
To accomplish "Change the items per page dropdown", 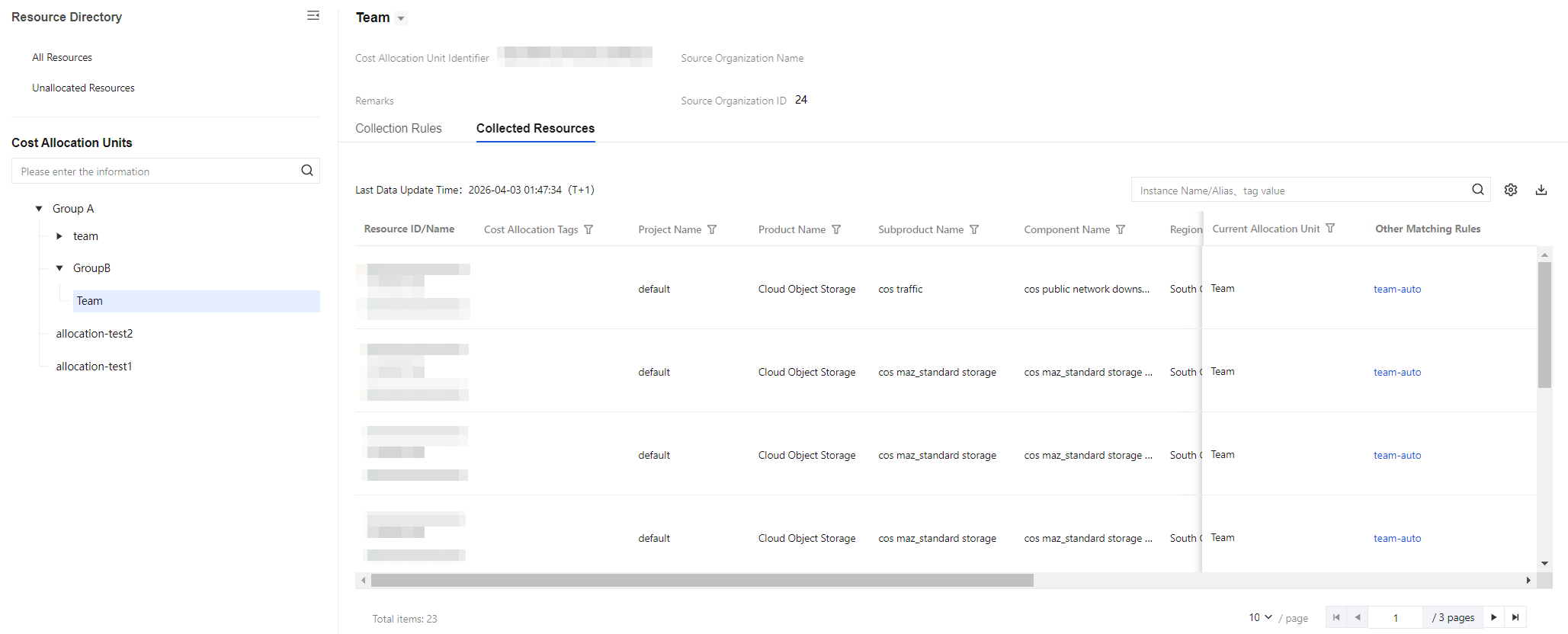I will tap(1260, 617).
